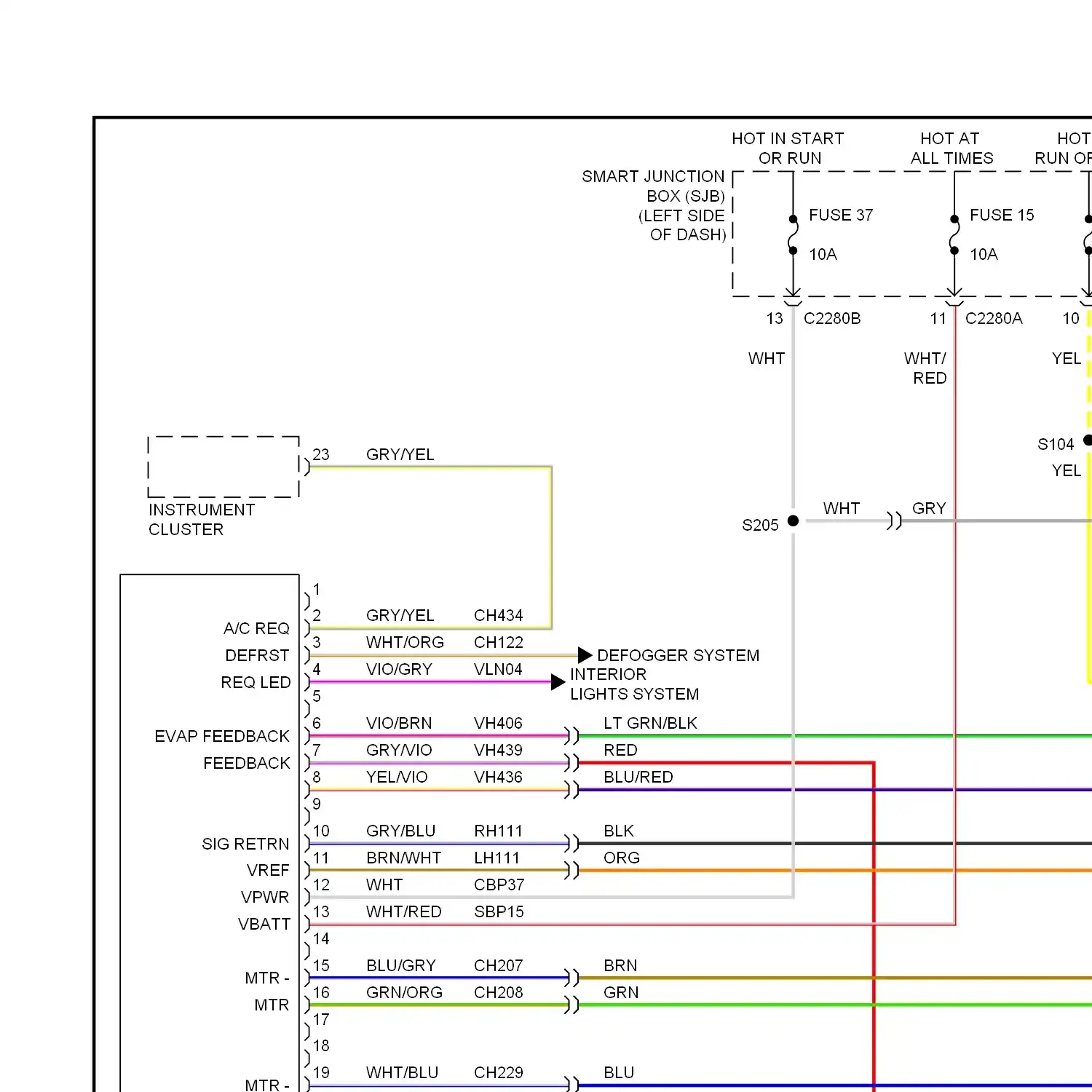Image resolution: width=1092 pixels, height=1092 pixels.
Task: Click the INTERIOR LIGHTS SYSTEM reference
Action: click(634, 684)
